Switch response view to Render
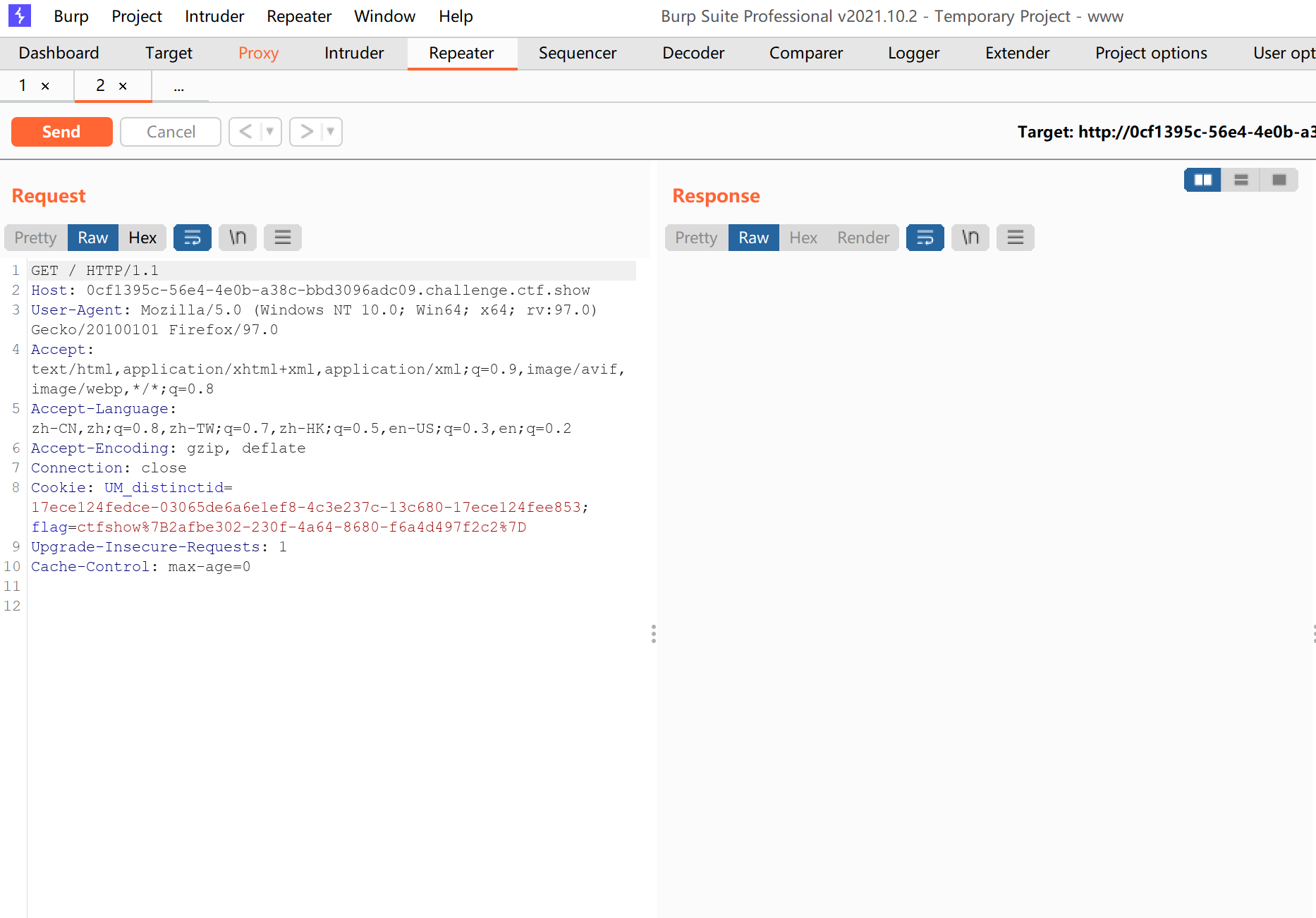The image size is (1316, 918). [863, 238]
